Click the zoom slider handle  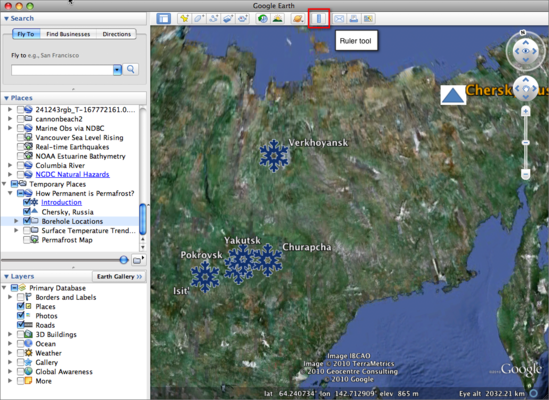coord(525,143)
